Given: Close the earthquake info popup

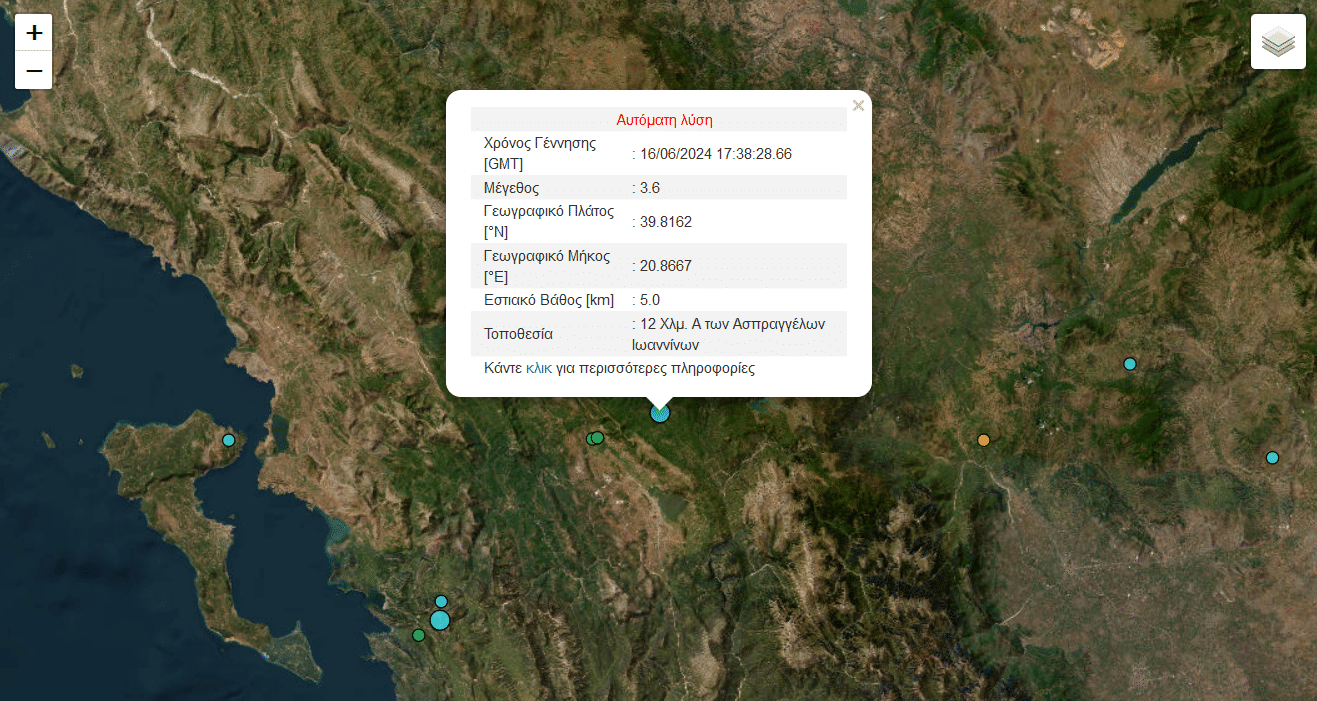Looking at the screenshot, I should 858,106.
